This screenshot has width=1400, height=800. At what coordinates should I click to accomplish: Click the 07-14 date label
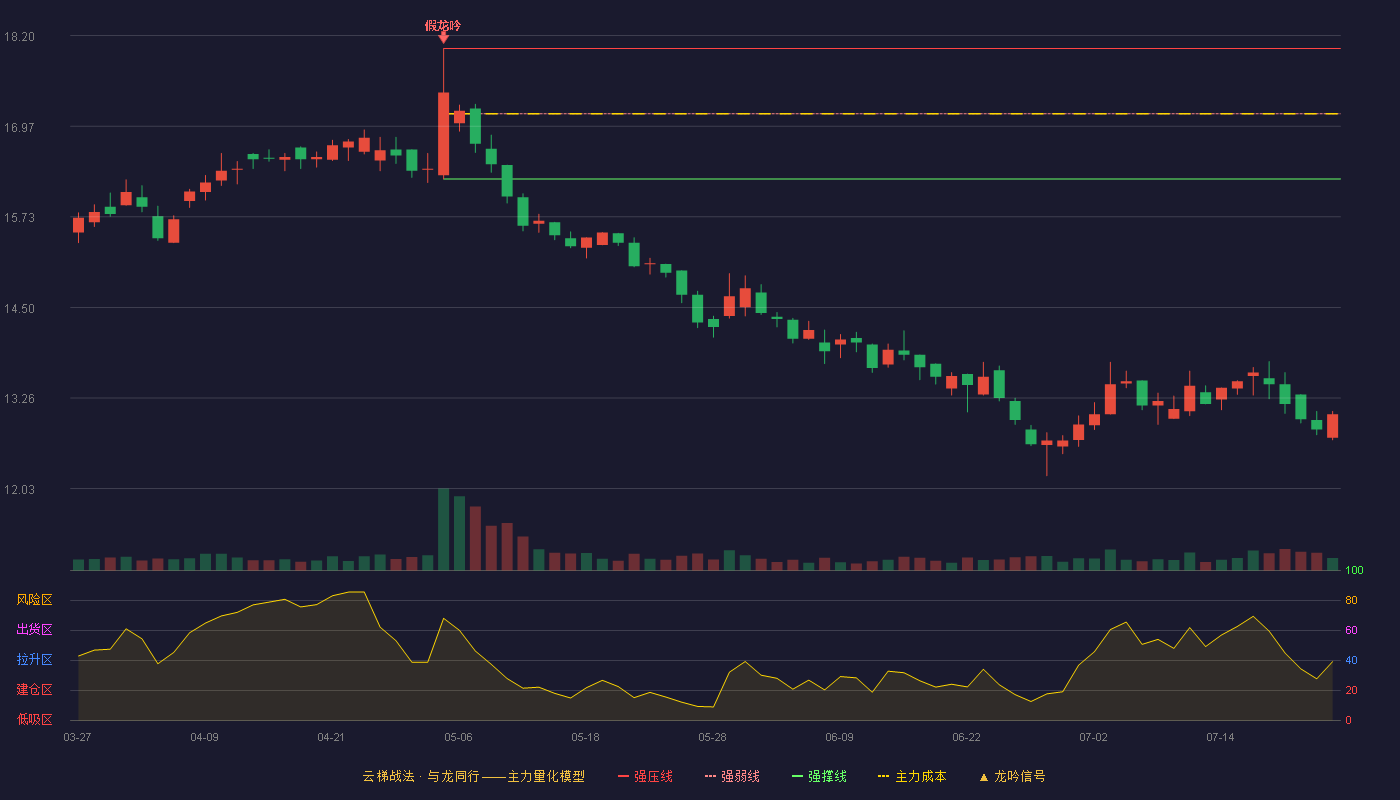pyautogui.click(x=1220, y=737)
